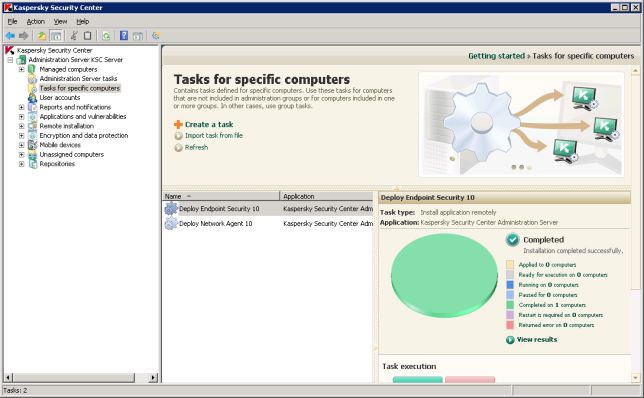Click the green View results arrow icon
Screen dimensions: 644x398
tap(510, 340)
